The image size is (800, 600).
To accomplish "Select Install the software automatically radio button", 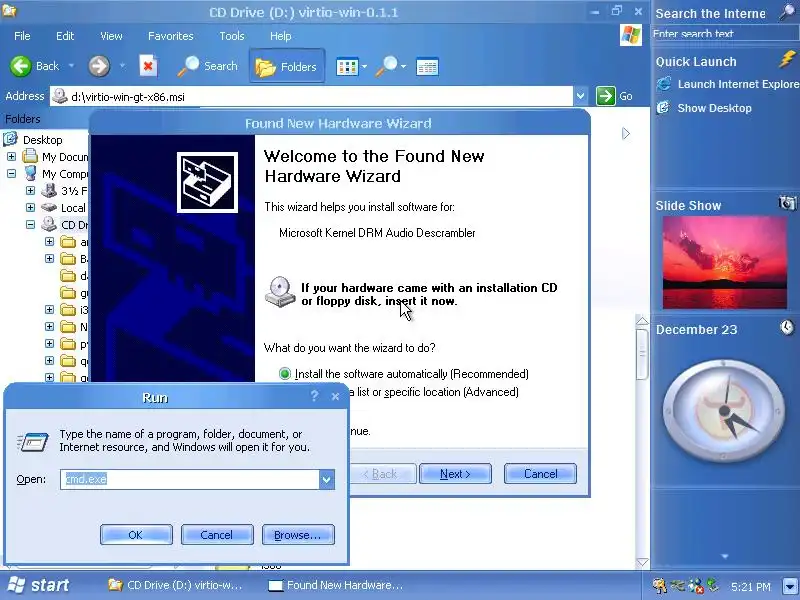I will coord(285,373).
